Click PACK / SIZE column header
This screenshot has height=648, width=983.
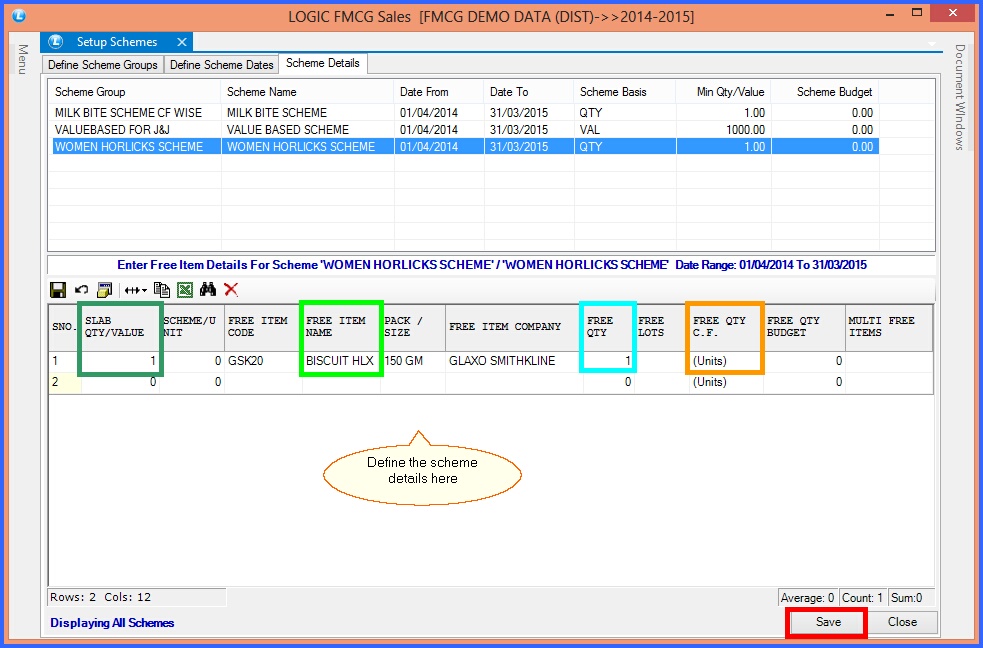(413, 327)
